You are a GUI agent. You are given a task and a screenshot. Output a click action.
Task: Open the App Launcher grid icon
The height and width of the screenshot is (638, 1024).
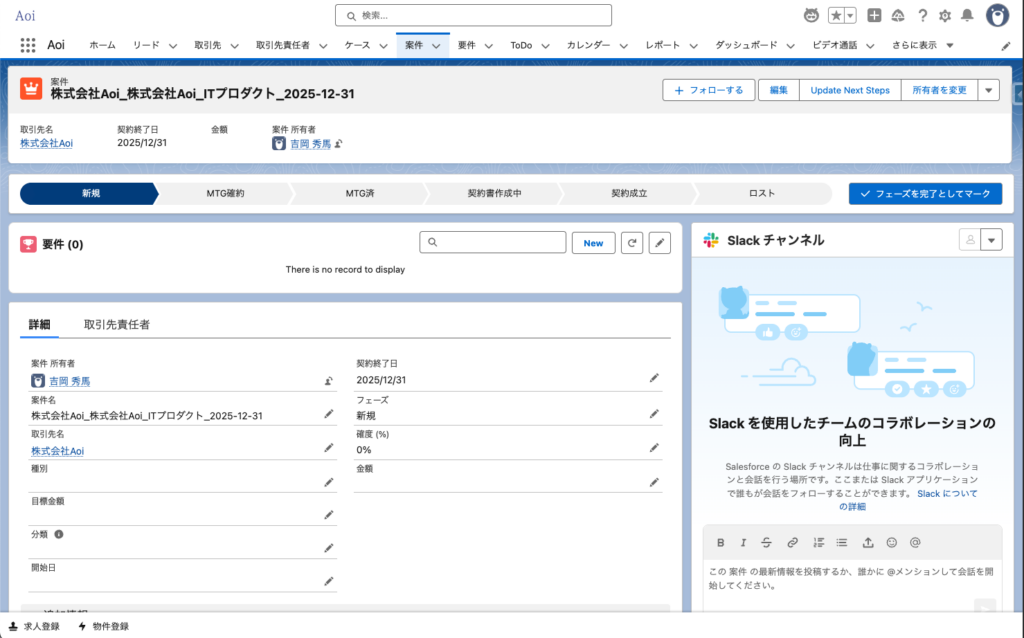[x=28, y=45]
